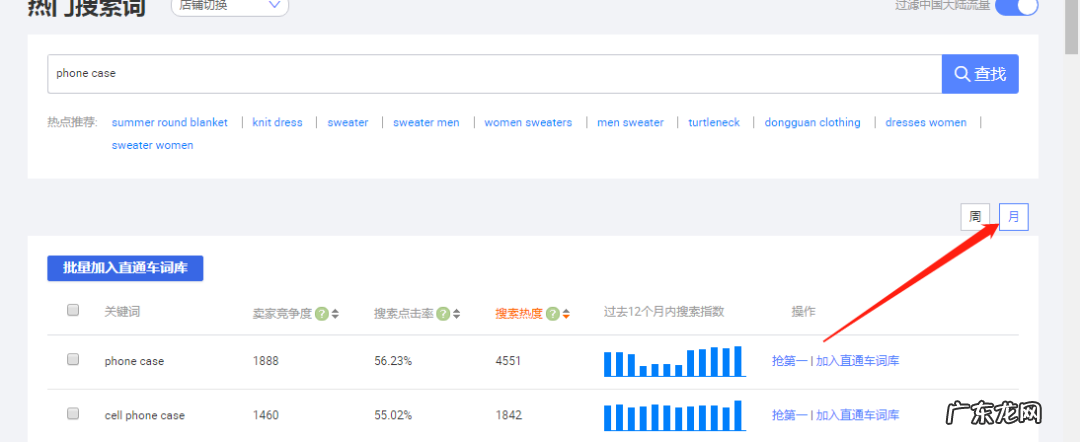Screen dimensions: 1080x442
Task: Sort by 卖家竞争度 using sort arrows
Action: pos(335,314)
